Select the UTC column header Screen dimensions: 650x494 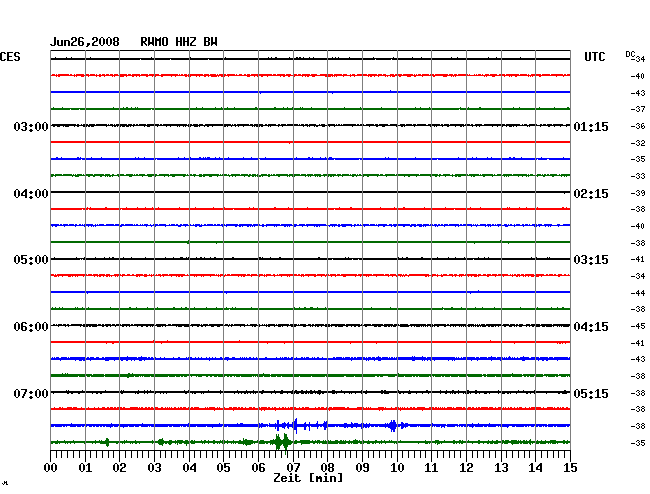(x=594, y=57)
